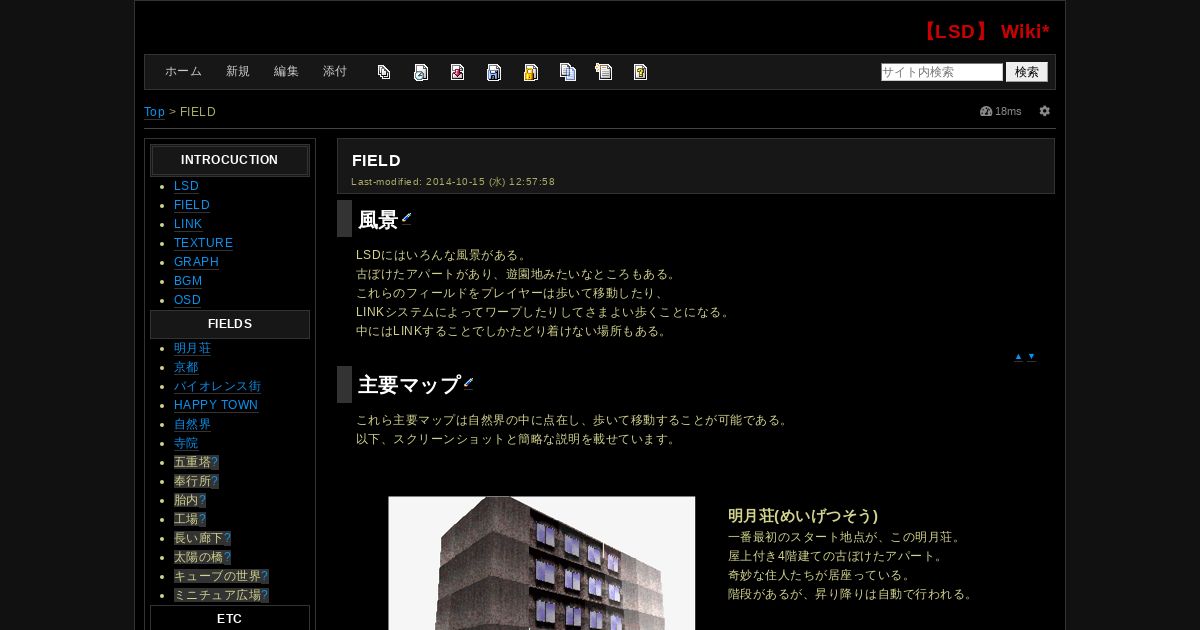Click the 風景 section heading
Screen dimensions: 1200x630
tap(378, 220)
